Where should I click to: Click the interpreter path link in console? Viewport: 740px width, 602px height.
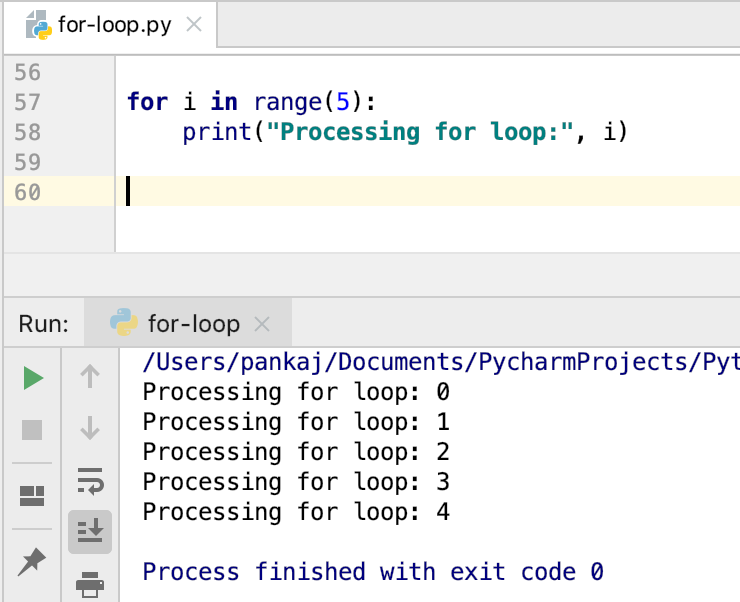[441, 362]
